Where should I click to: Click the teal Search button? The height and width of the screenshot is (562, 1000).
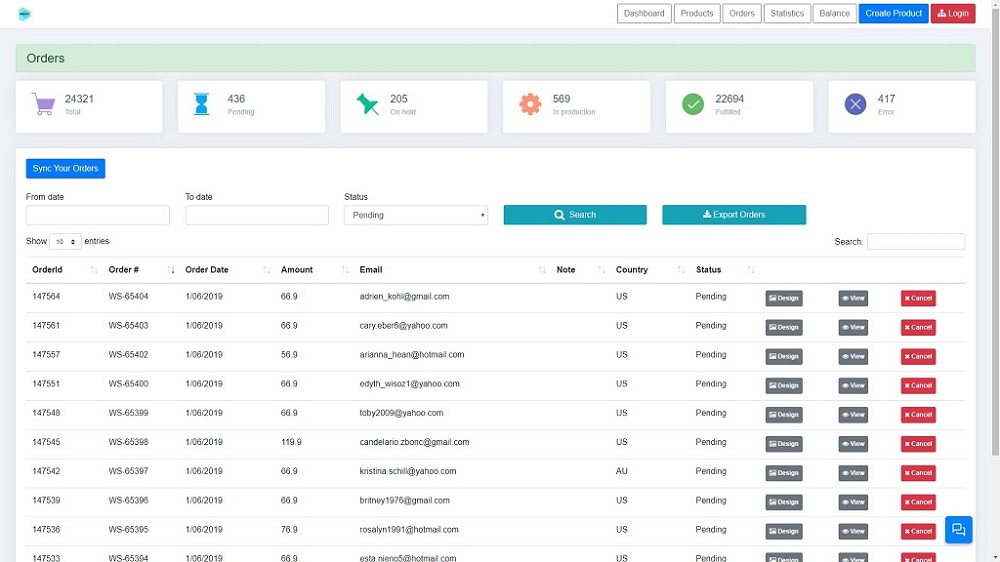coord(575,215)
